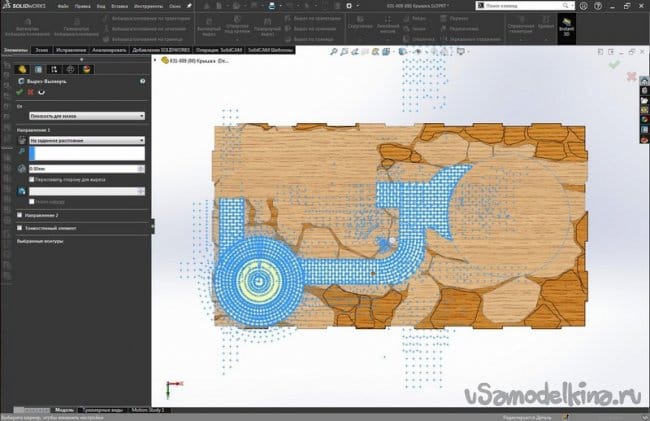Select the Motion Study 1 tab
The width and height of the screenshot is (650, 421).
pyautogui.click(x=151, y=410)
